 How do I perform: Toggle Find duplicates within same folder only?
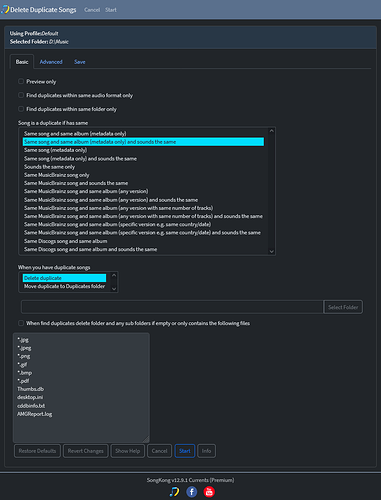pyautogui.click(x=21, y=109)
